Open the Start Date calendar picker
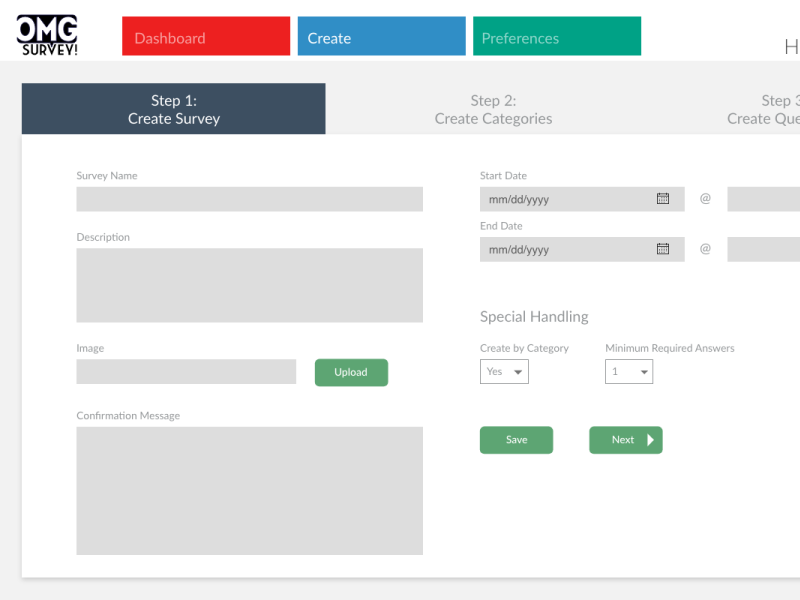 (663, 198)
